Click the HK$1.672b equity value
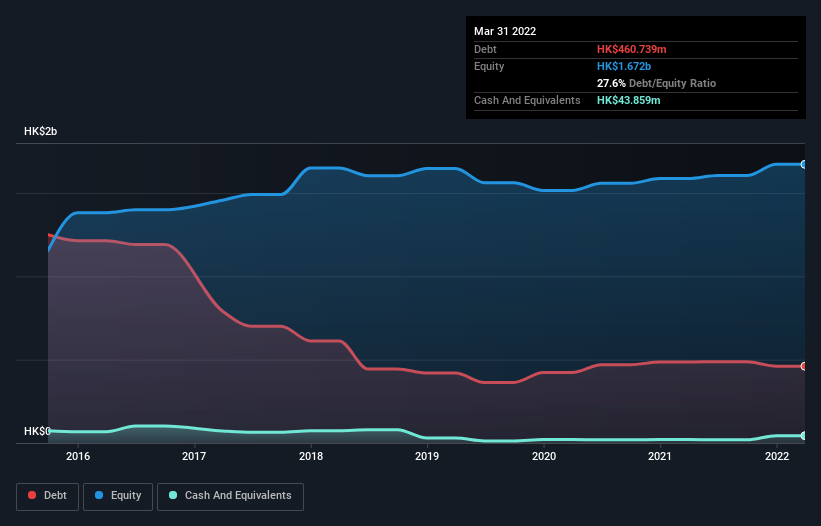This screenshot has height=526, width=821. tap(624, 66)
